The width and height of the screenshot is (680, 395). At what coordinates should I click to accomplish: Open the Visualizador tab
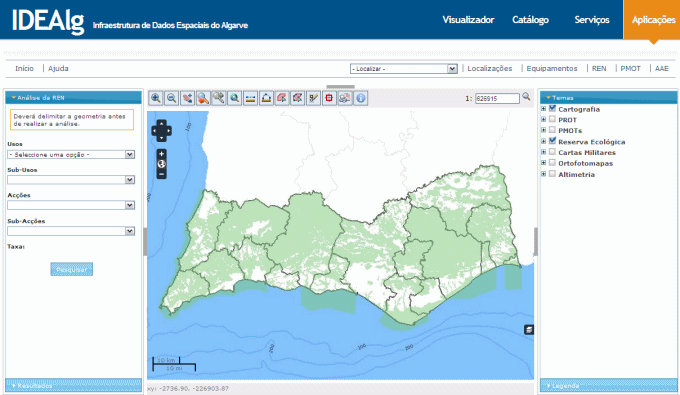click(x=468, y=20)
